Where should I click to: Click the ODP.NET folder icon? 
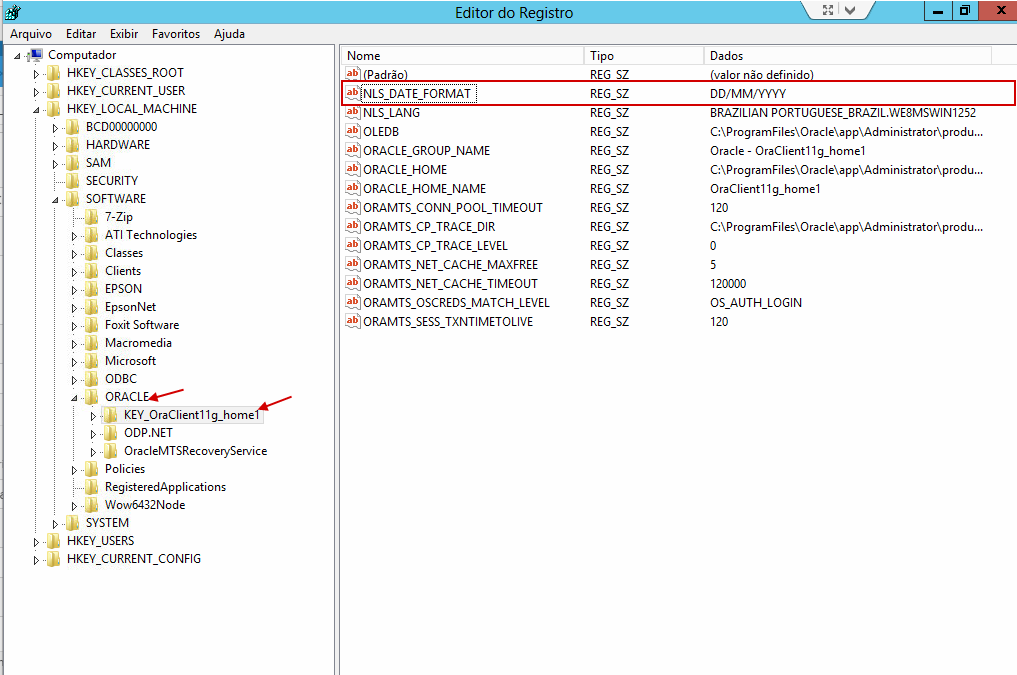pos(112,432)
